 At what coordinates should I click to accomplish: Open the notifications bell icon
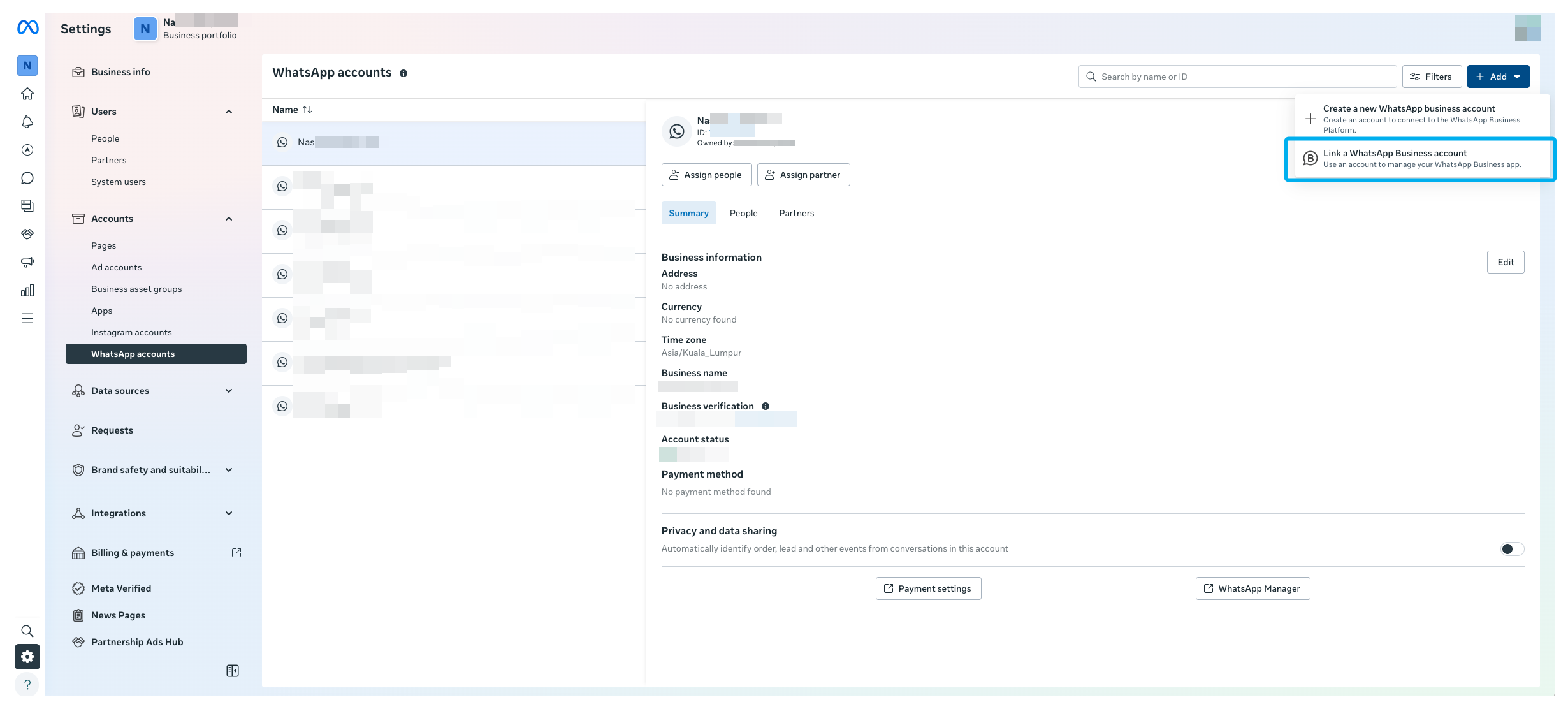27,122
